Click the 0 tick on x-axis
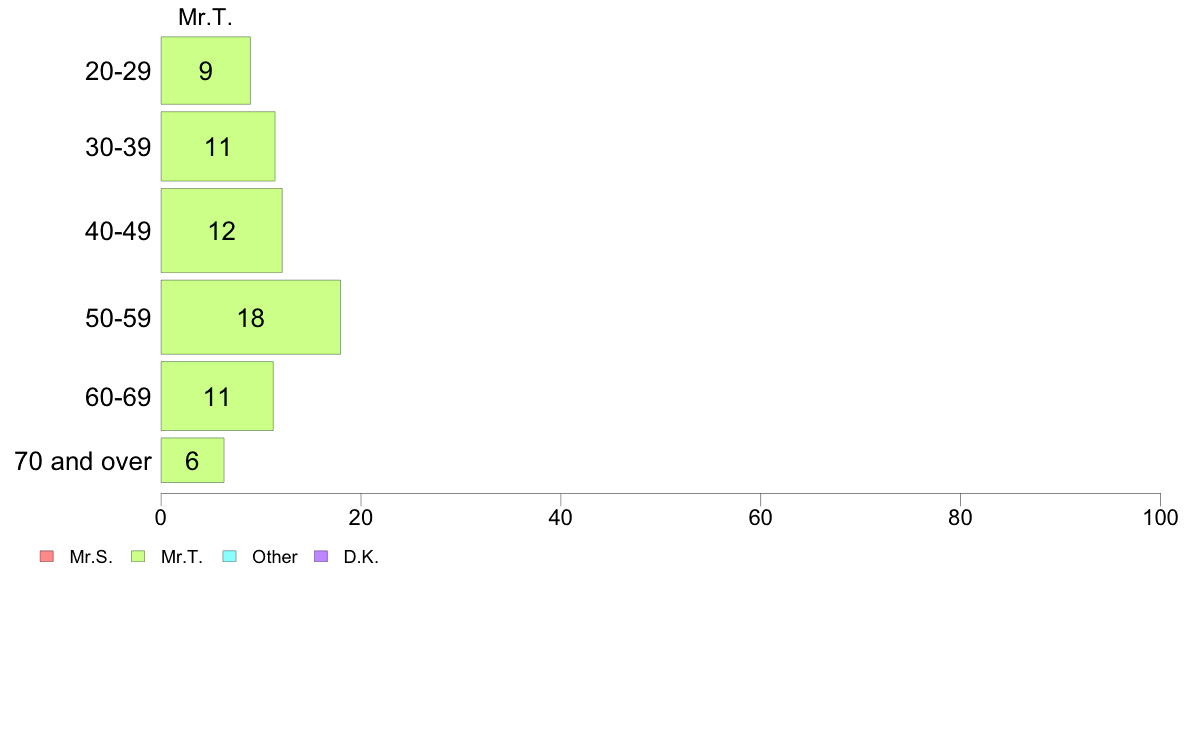 (161, 518)
